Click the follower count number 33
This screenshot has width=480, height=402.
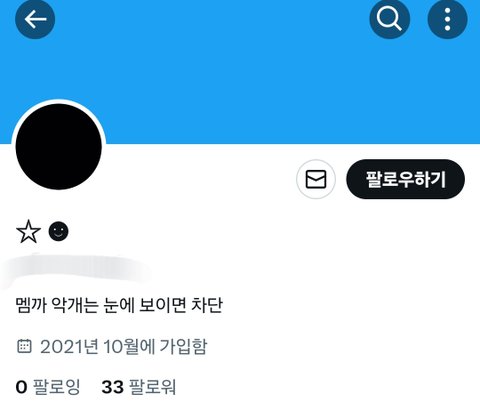[x=113, y=387]
